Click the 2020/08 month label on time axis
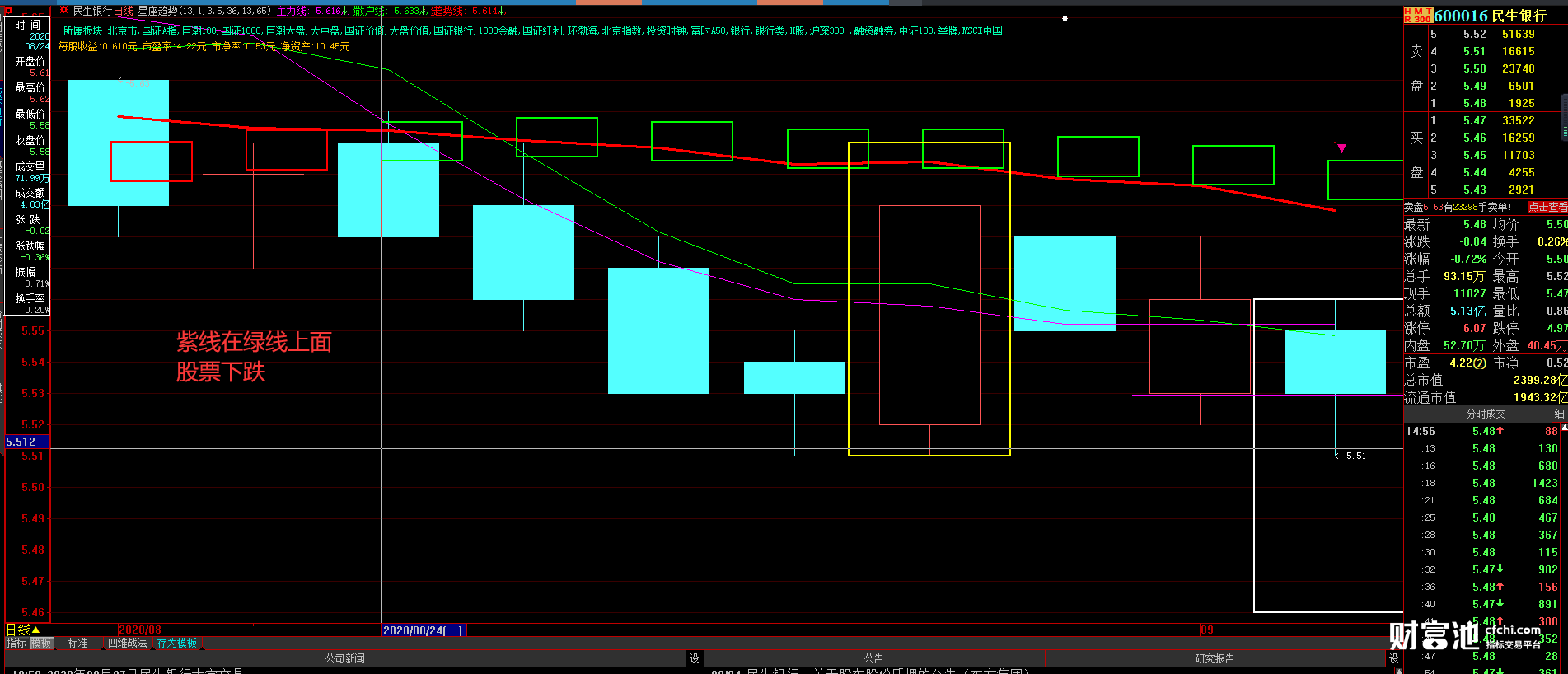 [x=140, y=630]
